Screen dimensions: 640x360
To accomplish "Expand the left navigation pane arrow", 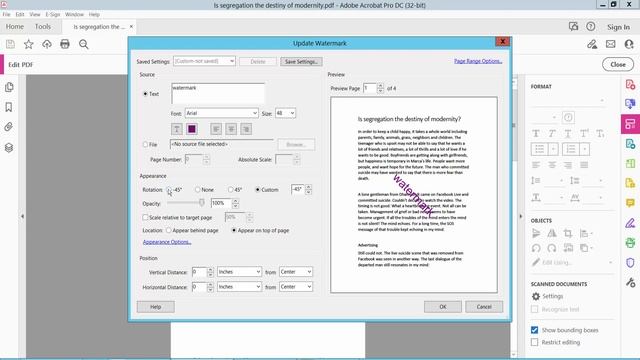I will point(22,216).
